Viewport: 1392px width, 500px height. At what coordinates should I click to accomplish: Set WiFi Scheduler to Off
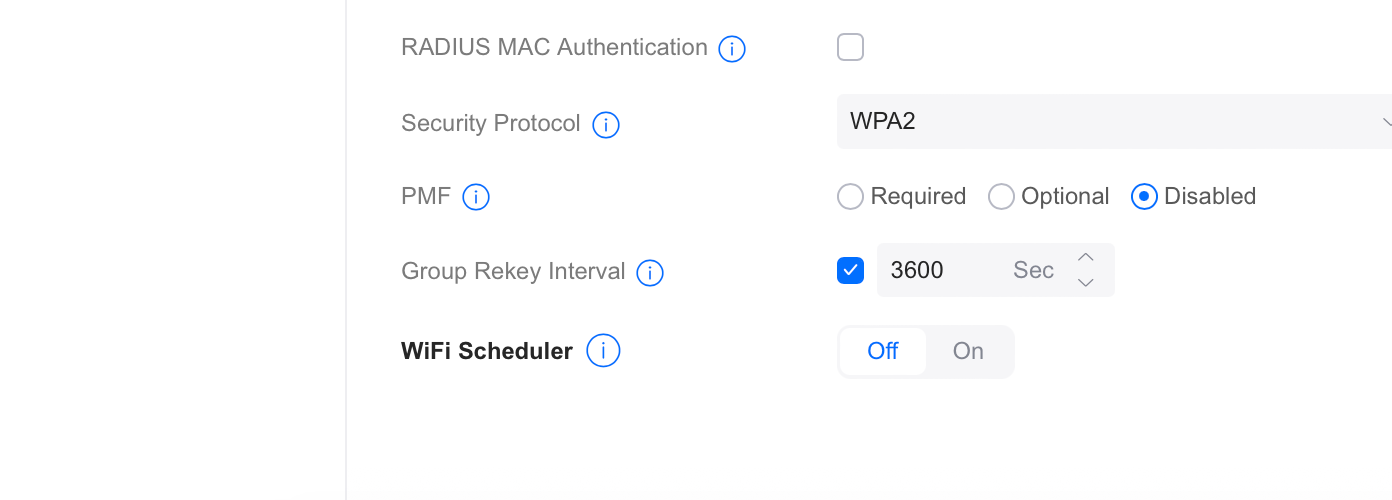tap(883, 351)
